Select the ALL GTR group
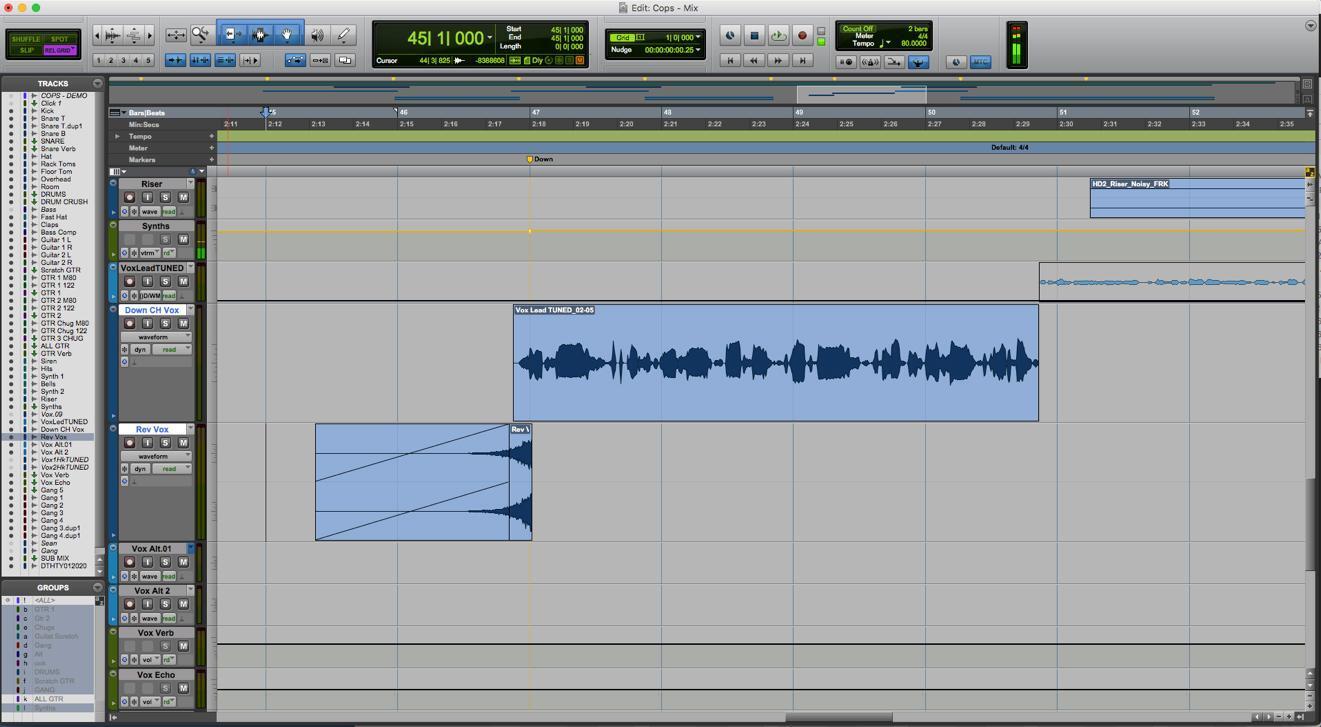The height and width of the screenshot is (727, 1321). pyautogui.click(x=49, y=699)
